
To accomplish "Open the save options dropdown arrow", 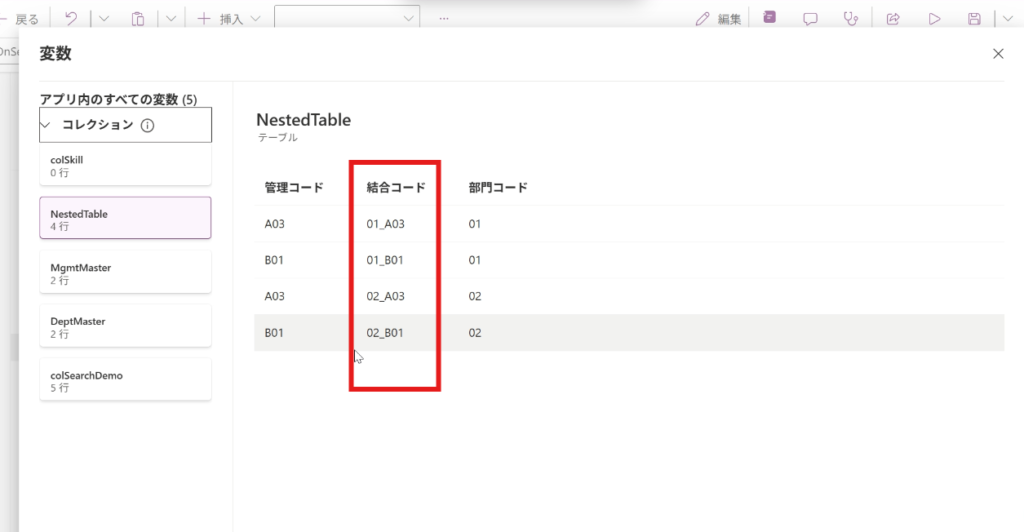I will (1004, 18).
